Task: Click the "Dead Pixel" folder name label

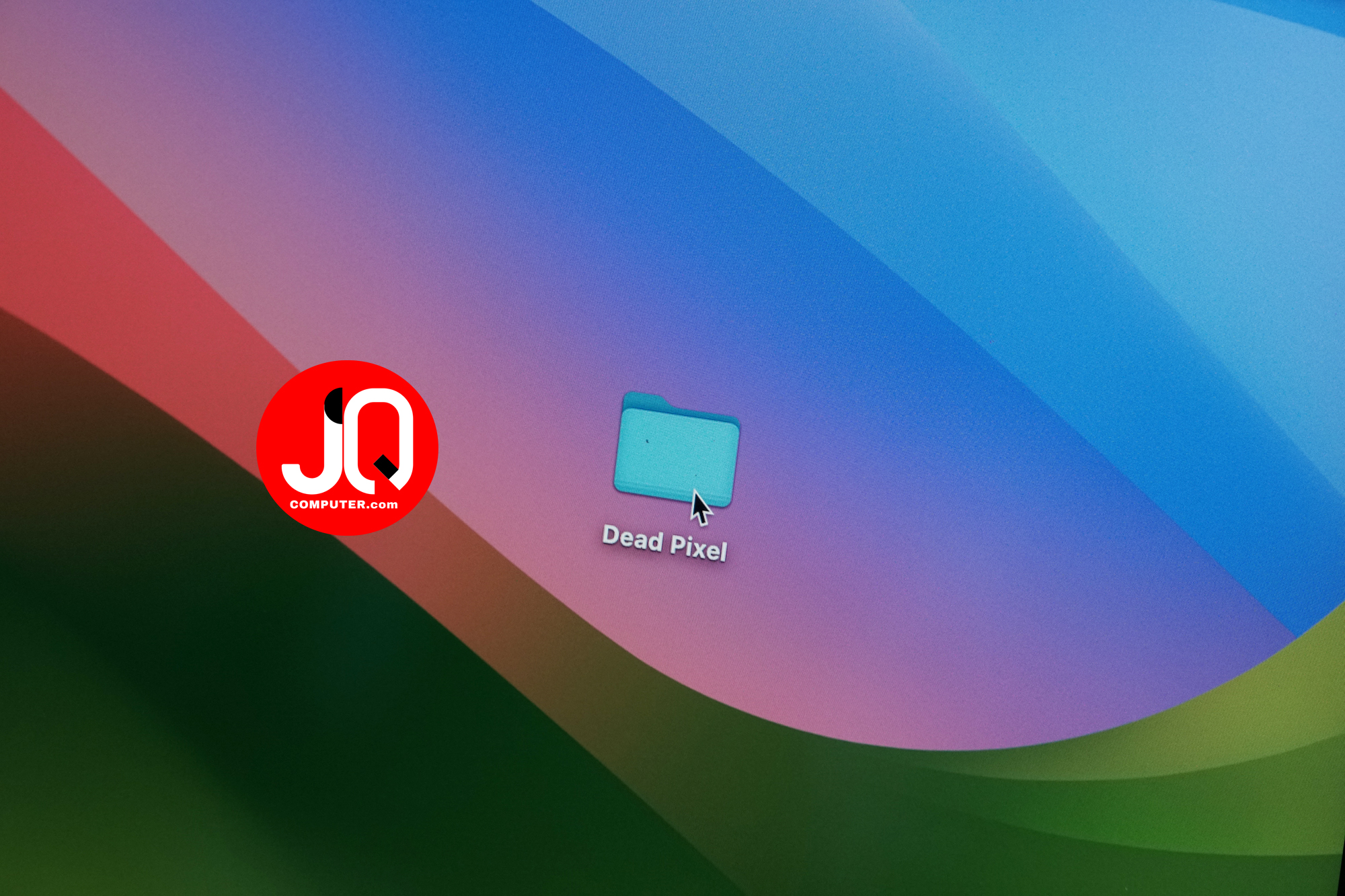Action: [x=664, y=543]
